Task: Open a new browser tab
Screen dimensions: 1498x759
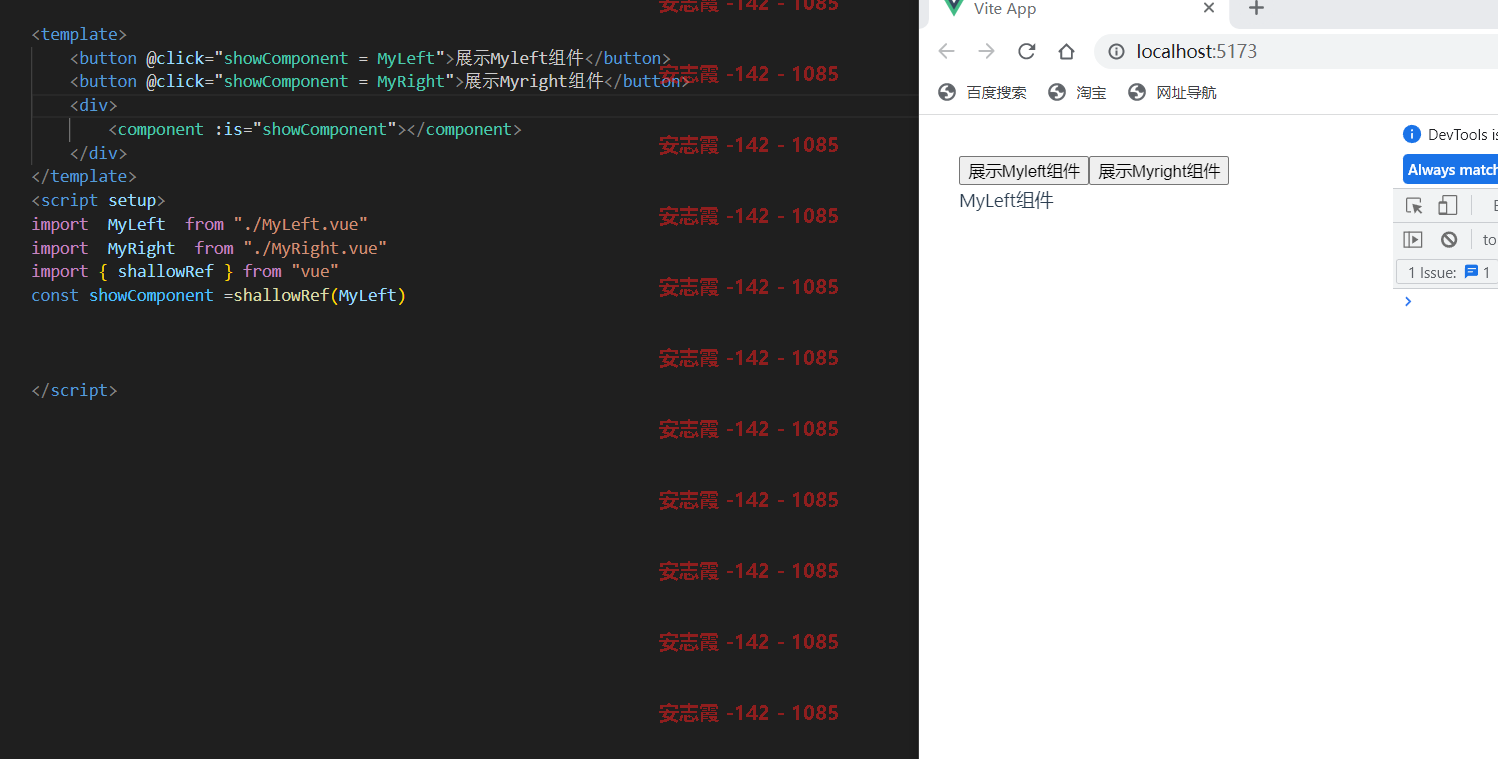Action: pyautogui.click(x=1257, y=9)
